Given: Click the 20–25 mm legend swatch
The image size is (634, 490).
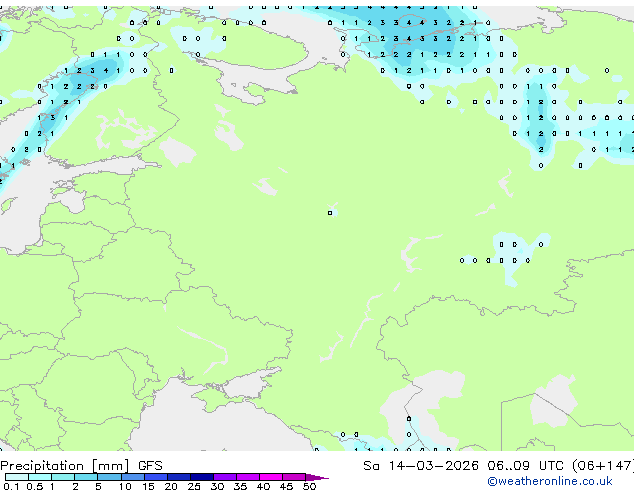Looking at the screenshot, I should click(178, 477).
